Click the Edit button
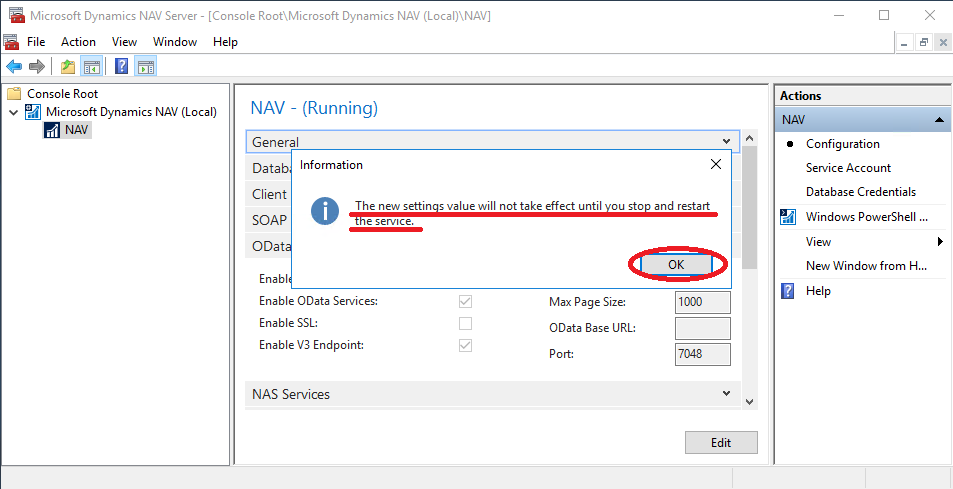The image size is (953, 489). (721, 443)
